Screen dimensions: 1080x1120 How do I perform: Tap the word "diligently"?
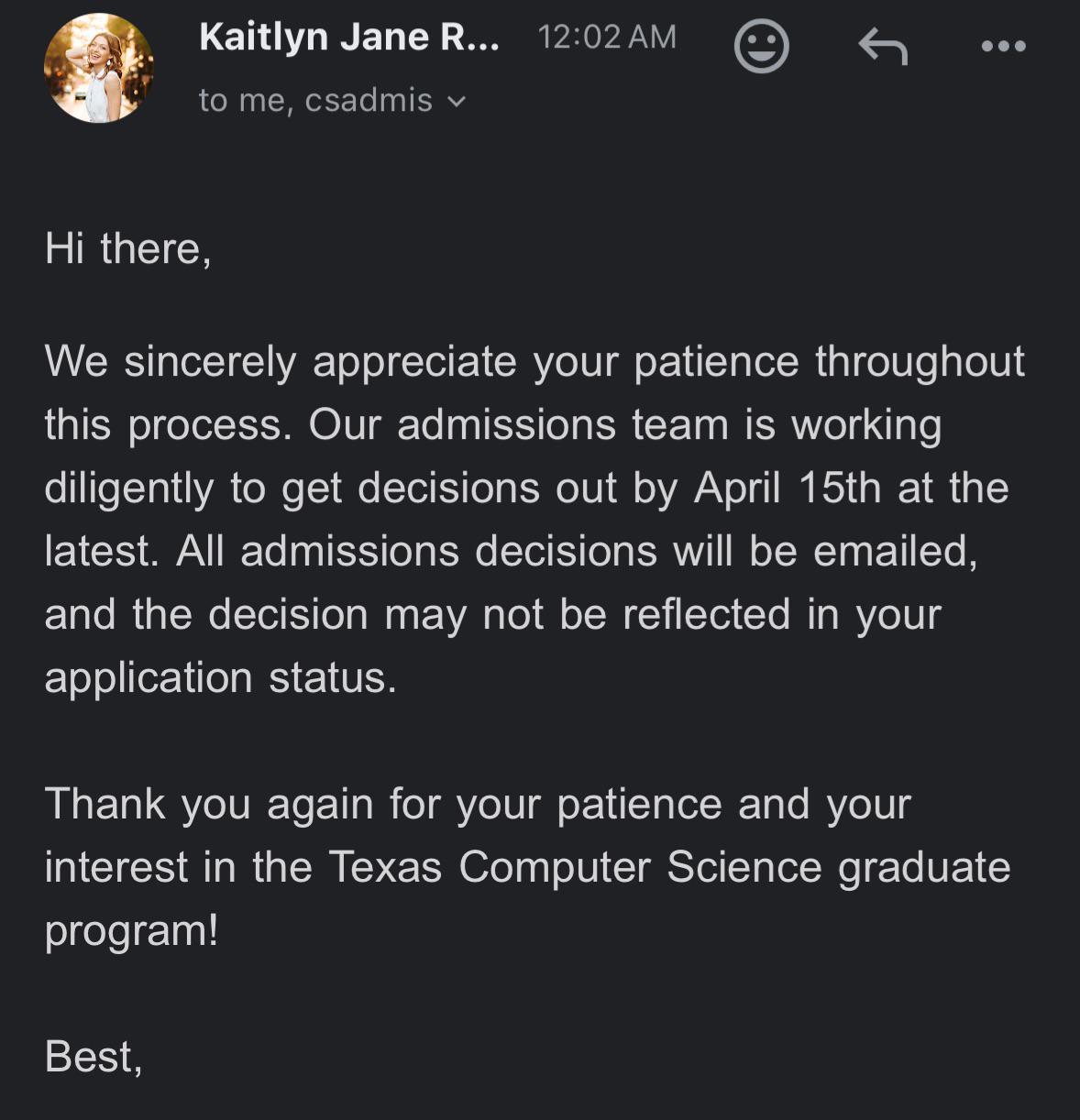coord(128,489)
